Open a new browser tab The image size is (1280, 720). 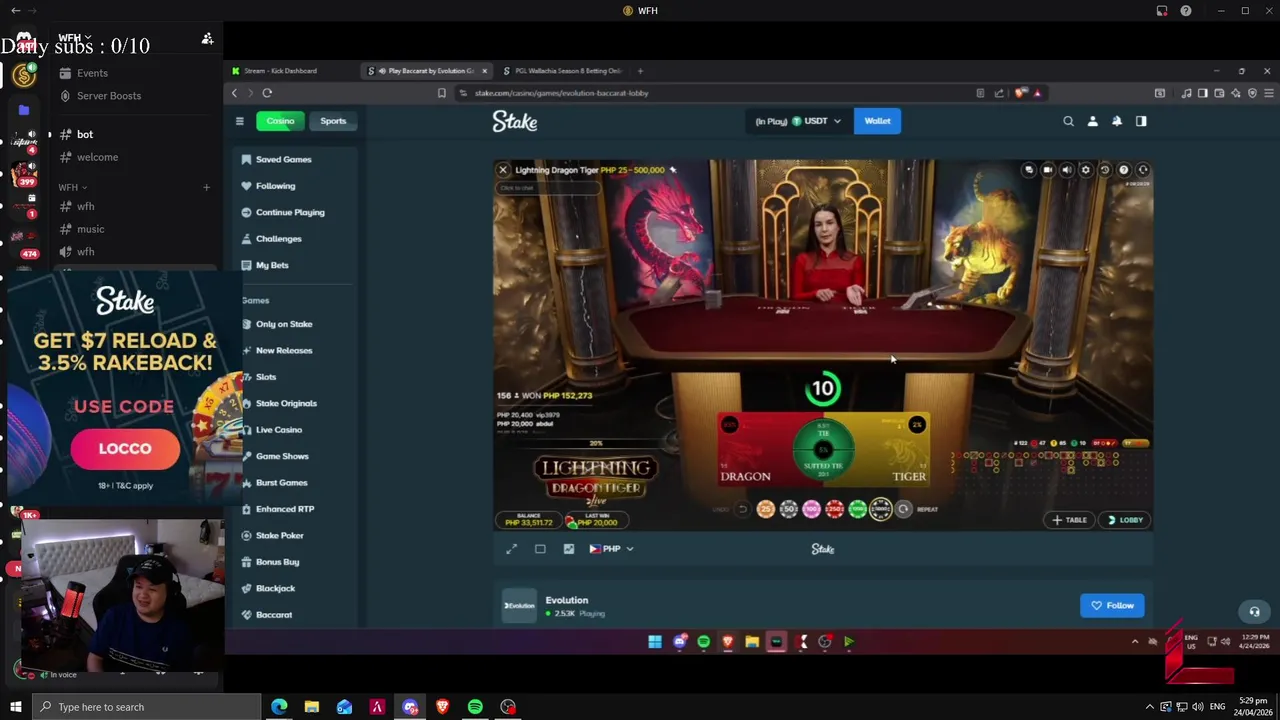click(641, 71)
